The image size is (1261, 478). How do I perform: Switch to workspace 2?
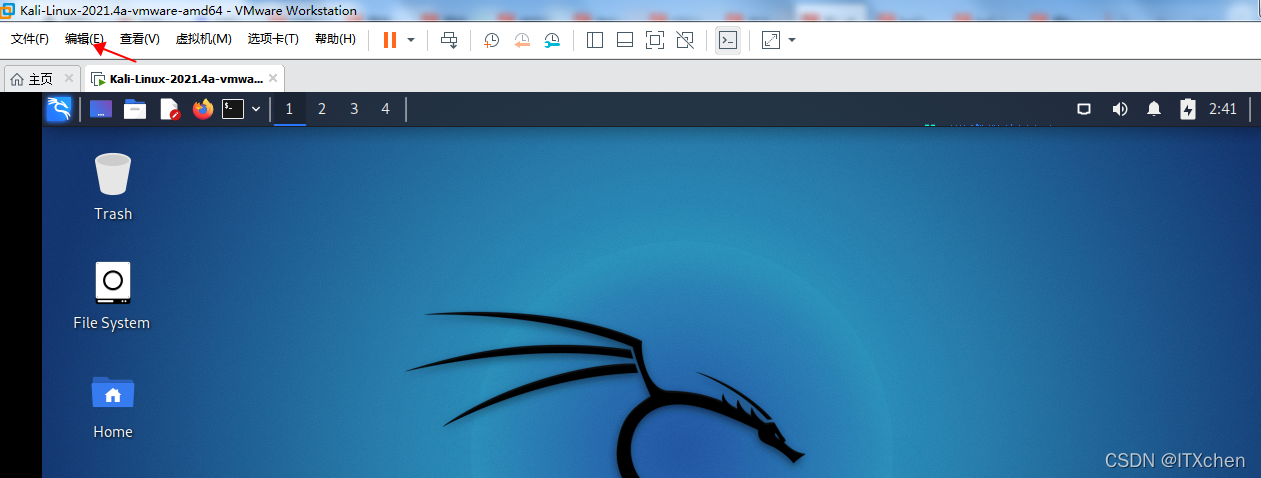322,109
